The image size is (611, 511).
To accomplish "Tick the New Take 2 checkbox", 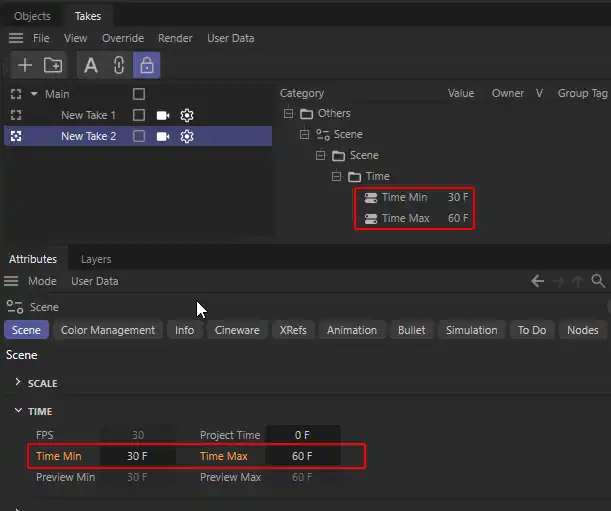I will (x=139, y=136).
